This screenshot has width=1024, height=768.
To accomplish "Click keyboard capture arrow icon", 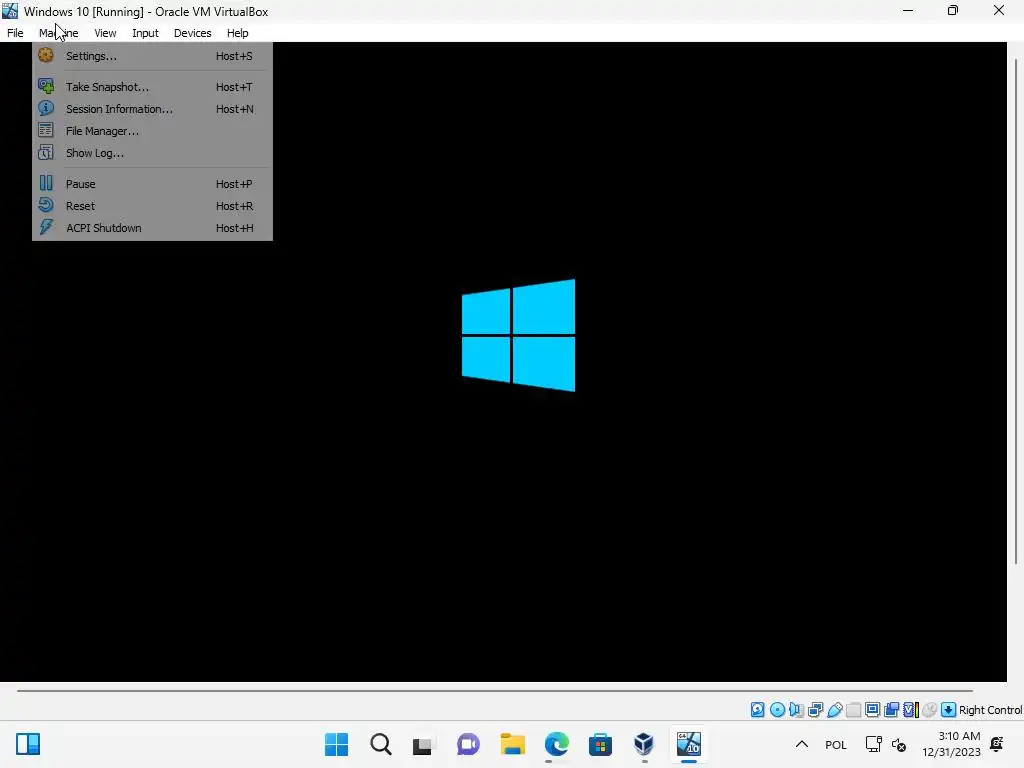I will [x=949, y=710].
